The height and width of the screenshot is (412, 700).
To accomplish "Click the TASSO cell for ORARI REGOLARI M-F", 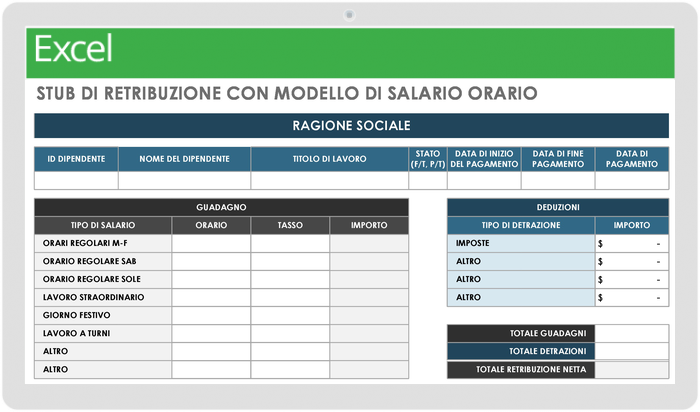I will pyautogui.click(x=290, y=243).
